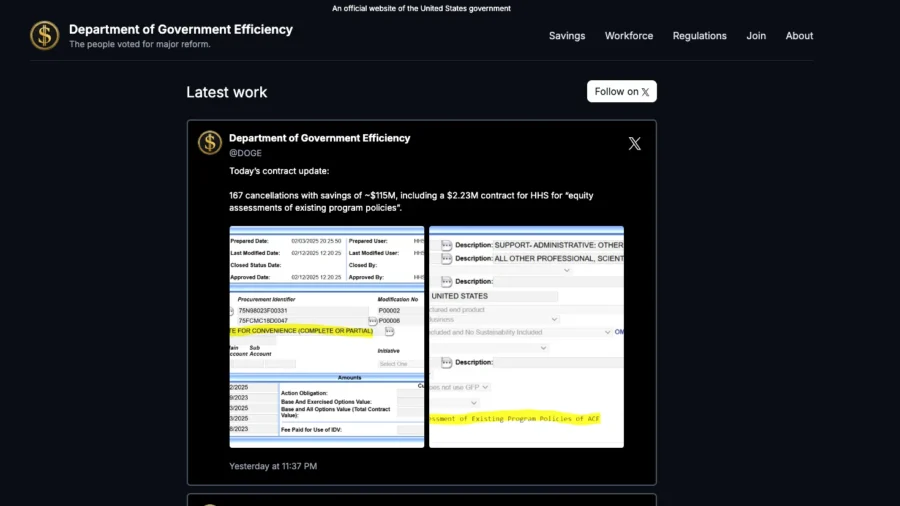Open the right contract description screenshot
The image size is (900, 506).
[x=526, y=337]
